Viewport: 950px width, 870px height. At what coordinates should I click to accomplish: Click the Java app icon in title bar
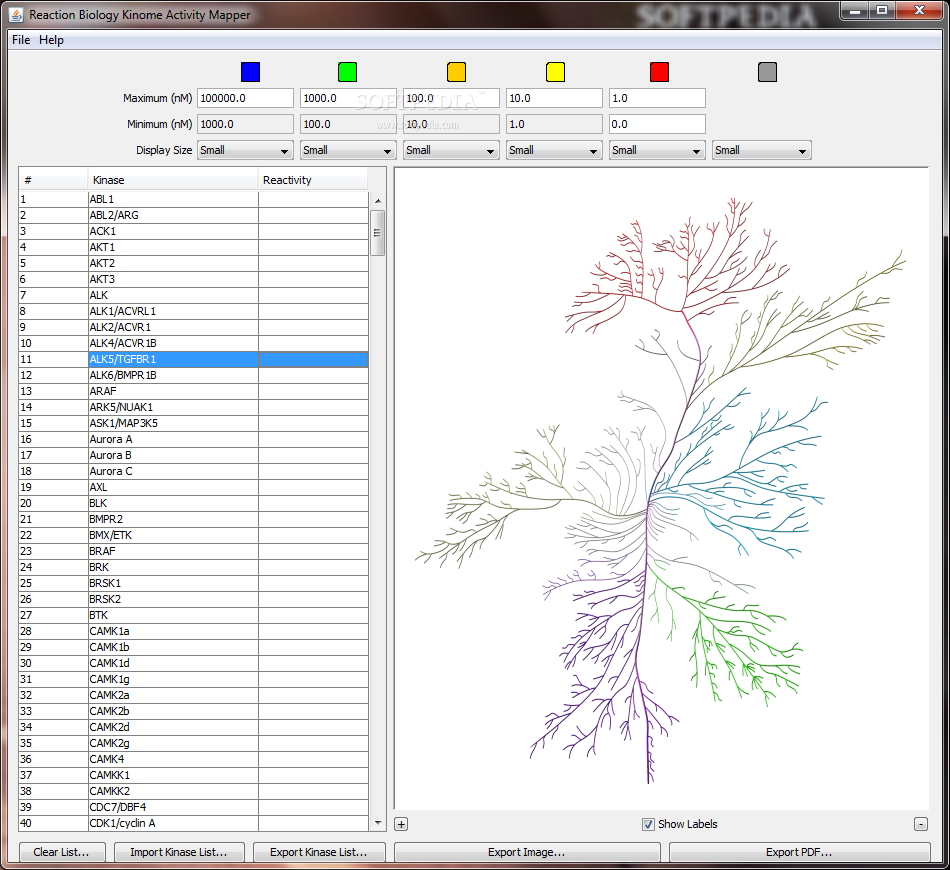[x=17, y=15]
